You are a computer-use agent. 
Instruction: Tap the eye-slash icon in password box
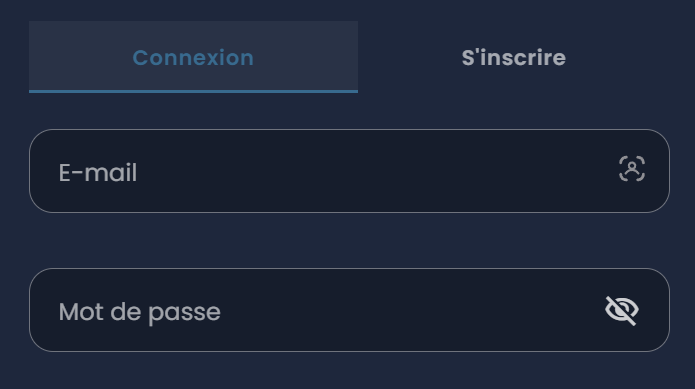point(621,311)
